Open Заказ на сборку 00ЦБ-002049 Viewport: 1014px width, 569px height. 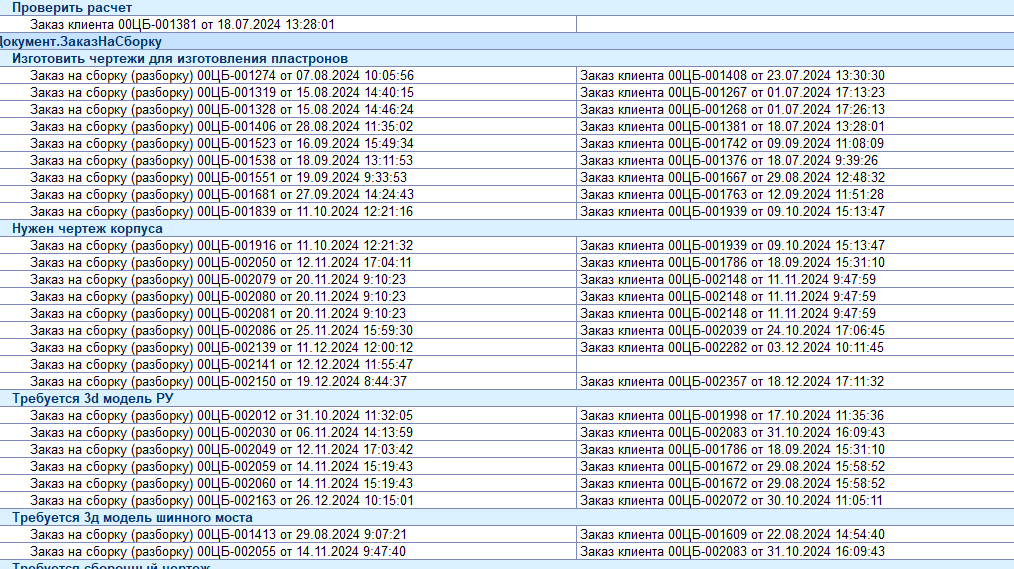coord(222,450)
